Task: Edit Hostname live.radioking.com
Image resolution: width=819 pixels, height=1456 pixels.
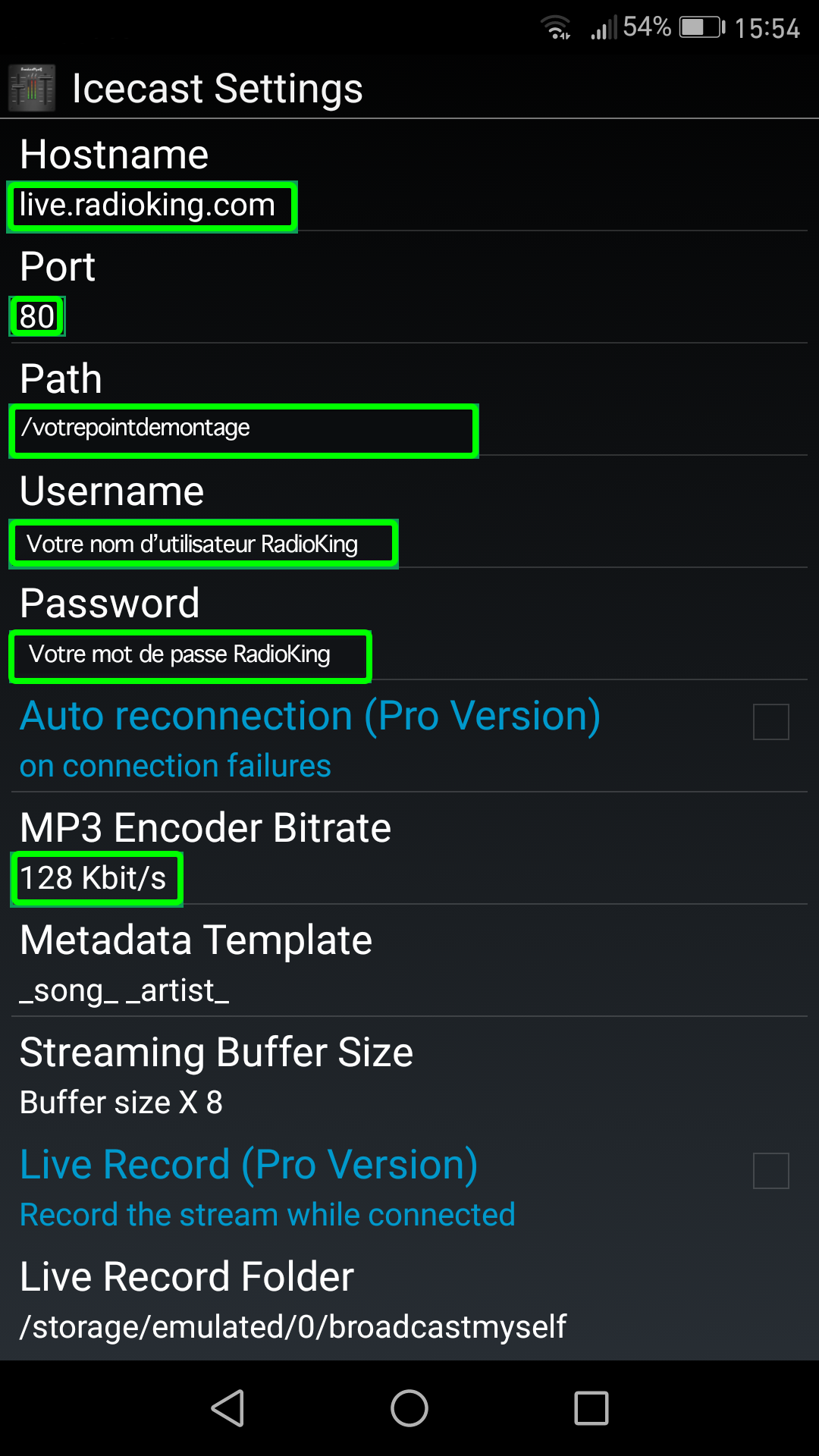Action: pyautogui.click(x=409, y=175)
